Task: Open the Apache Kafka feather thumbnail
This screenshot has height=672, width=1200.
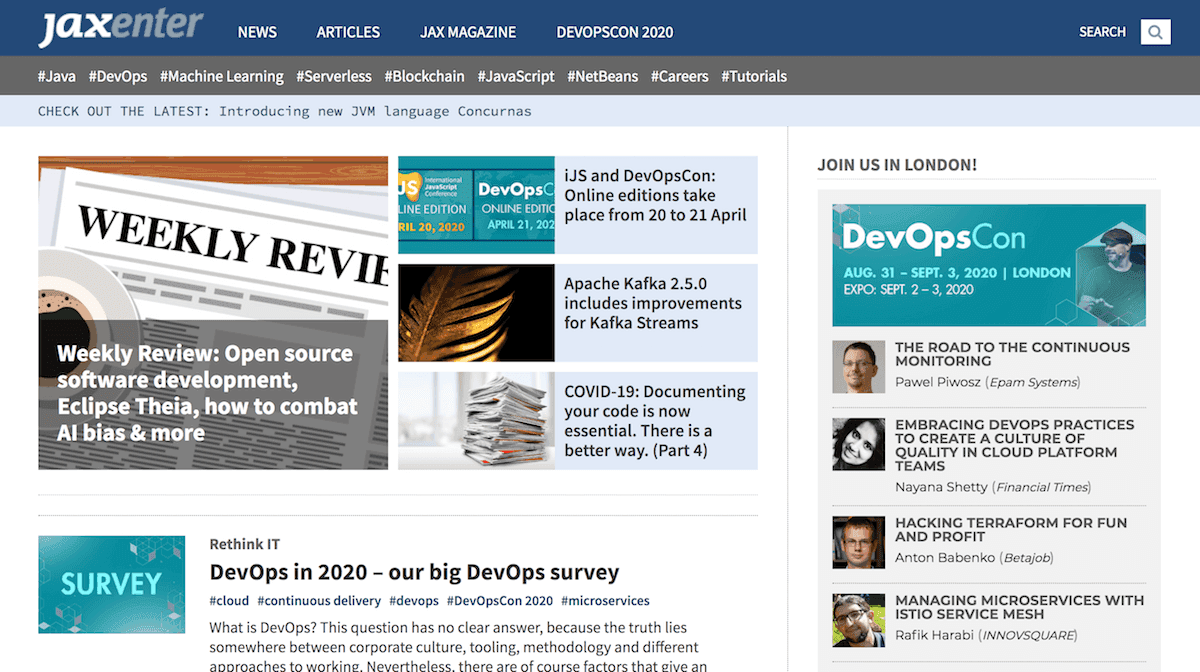Action: 476,313
